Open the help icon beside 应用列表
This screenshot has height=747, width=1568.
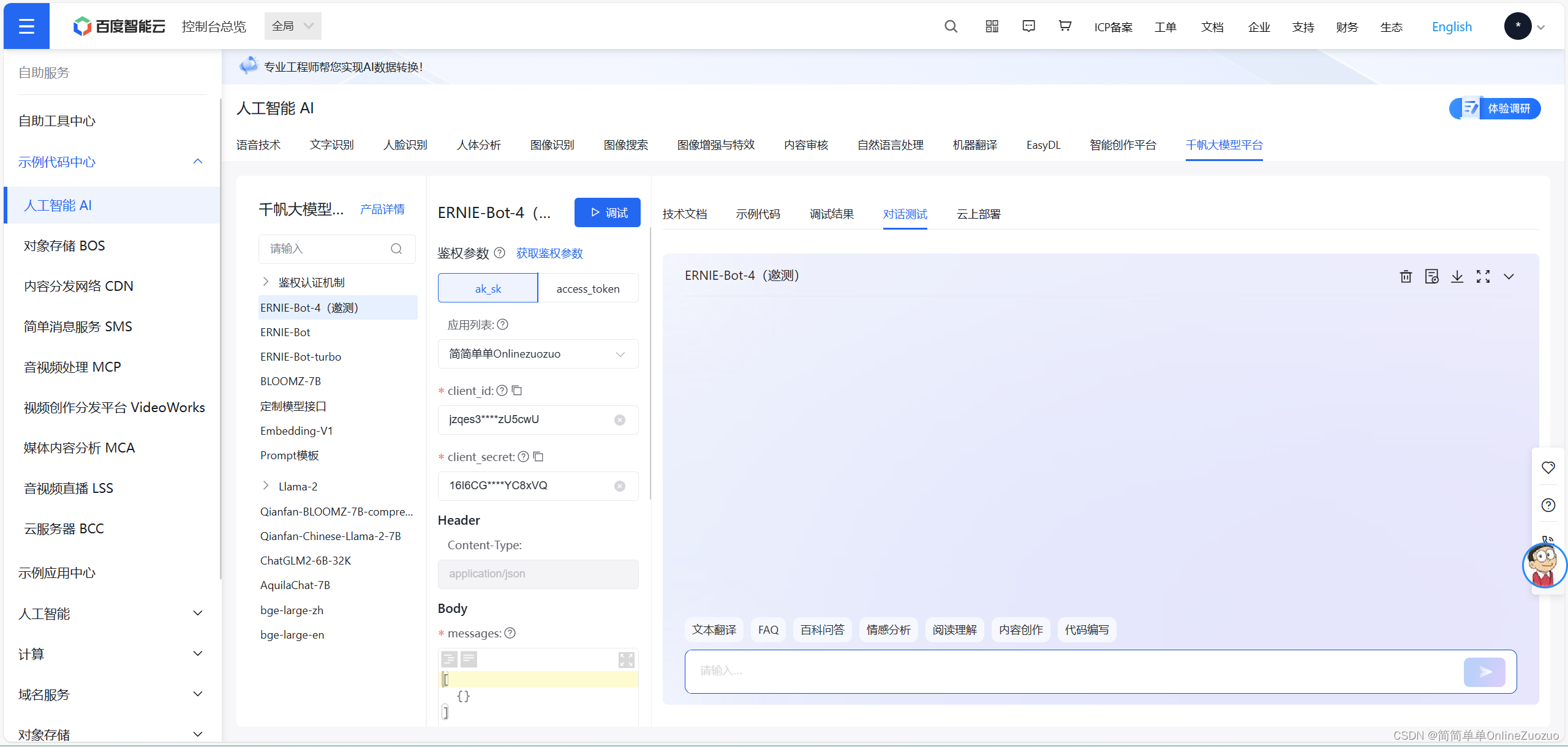(502, 325)
